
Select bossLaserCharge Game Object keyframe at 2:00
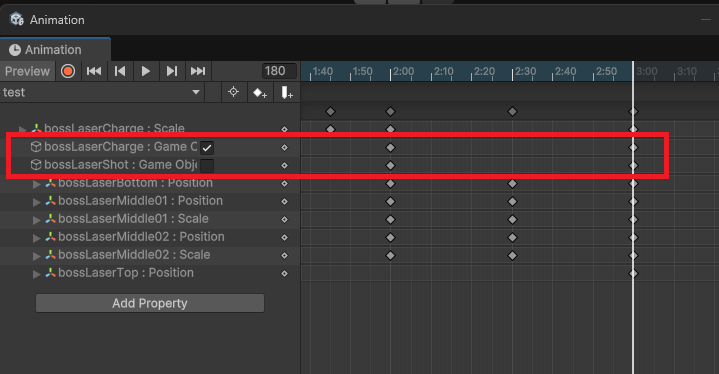[x=390, y=148]
